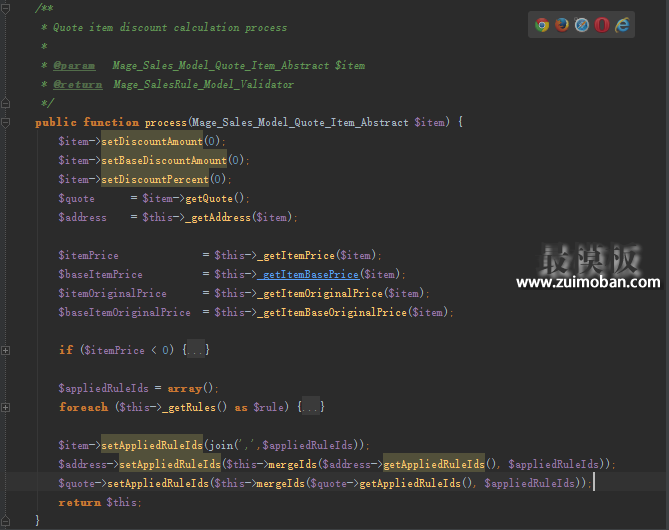The height and width of the screenshot is (530, 669).
Task: Expand the folded foreach rules block
Action: (x=6, y=408)
